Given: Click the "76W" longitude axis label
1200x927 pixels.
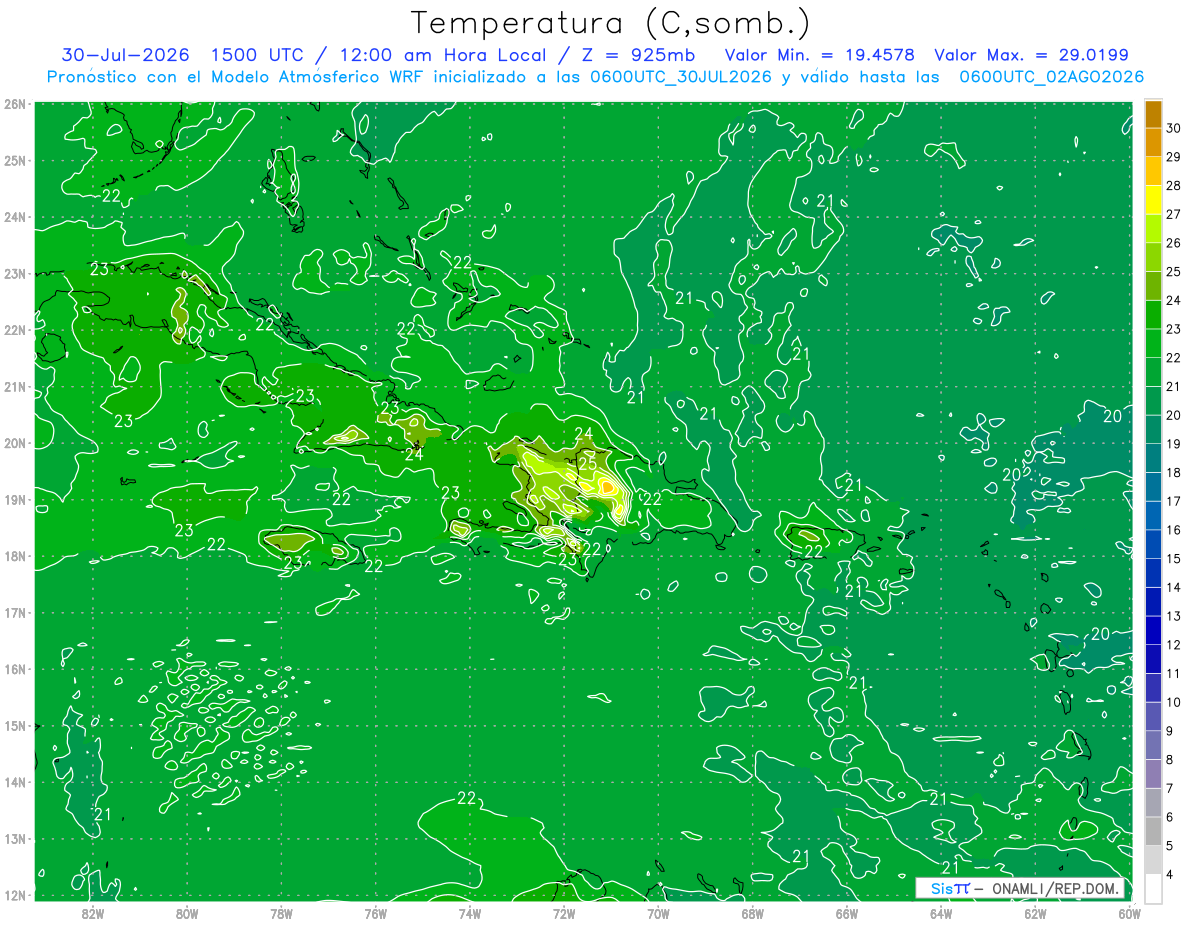Looking at the screenshot, I should [375, 913].
